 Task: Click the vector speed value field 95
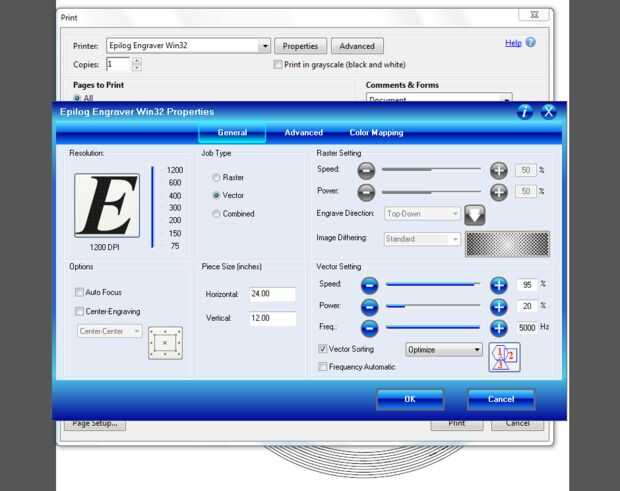click(527, 285)
